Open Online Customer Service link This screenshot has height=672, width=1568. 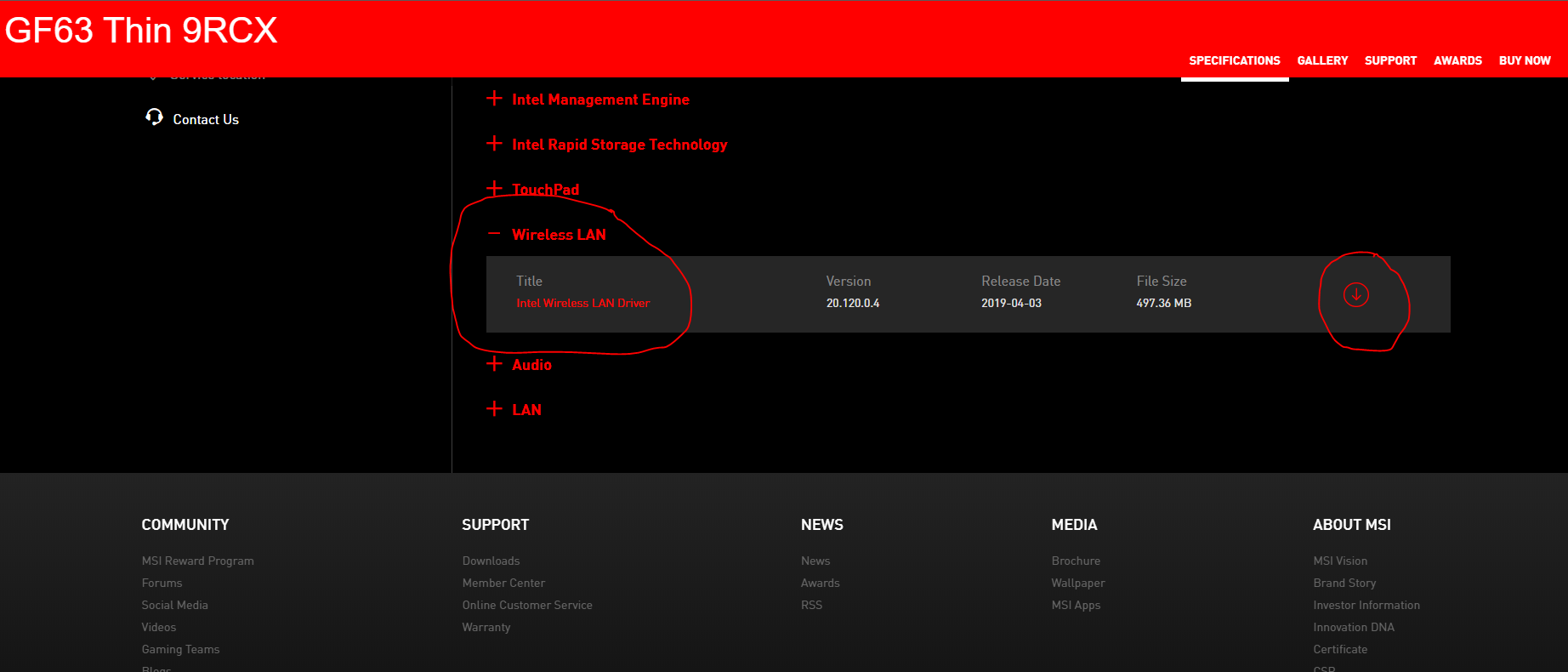point(527,605)
